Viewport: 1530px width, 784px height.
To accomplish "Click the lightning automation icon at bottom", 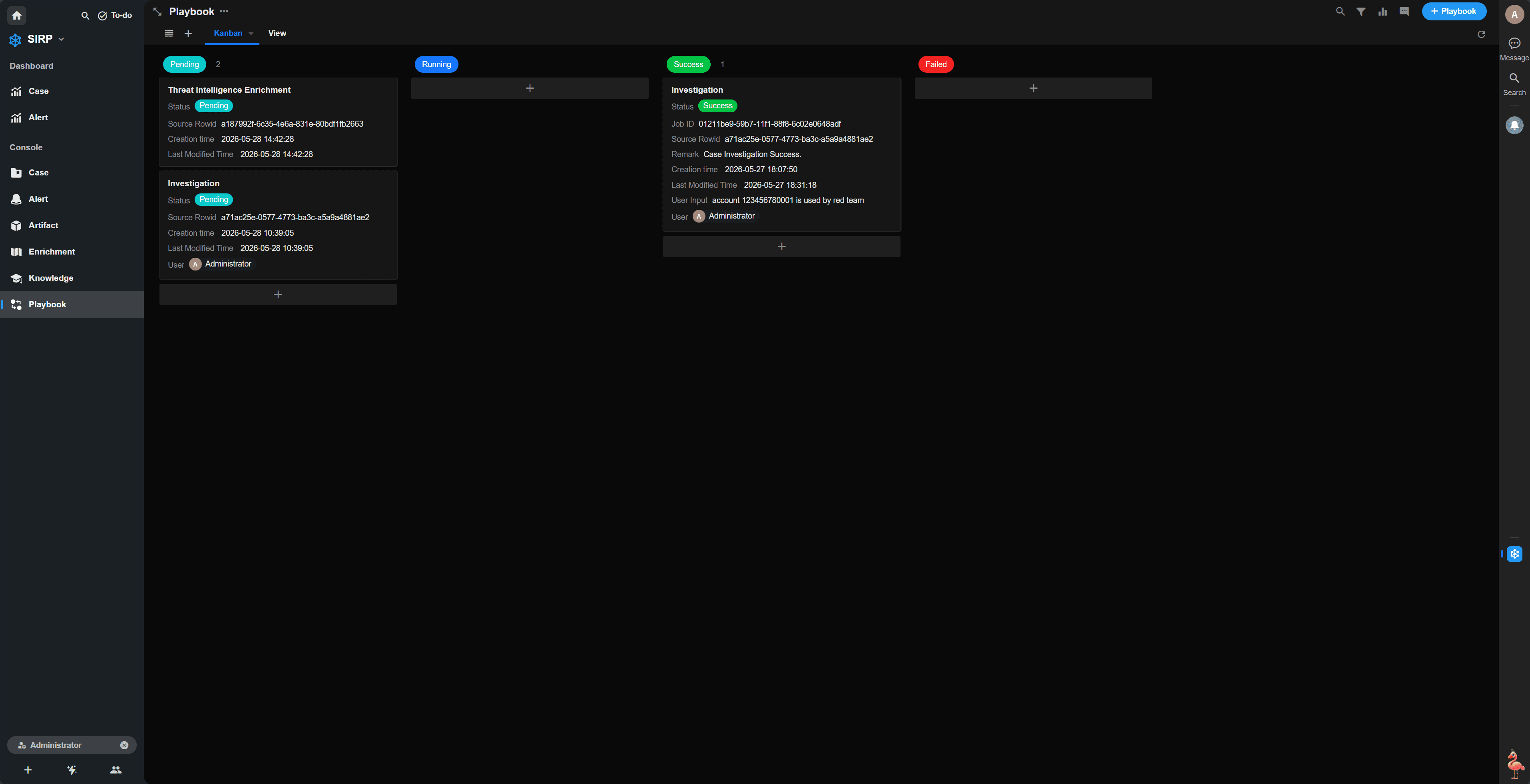I will (72, 770).
